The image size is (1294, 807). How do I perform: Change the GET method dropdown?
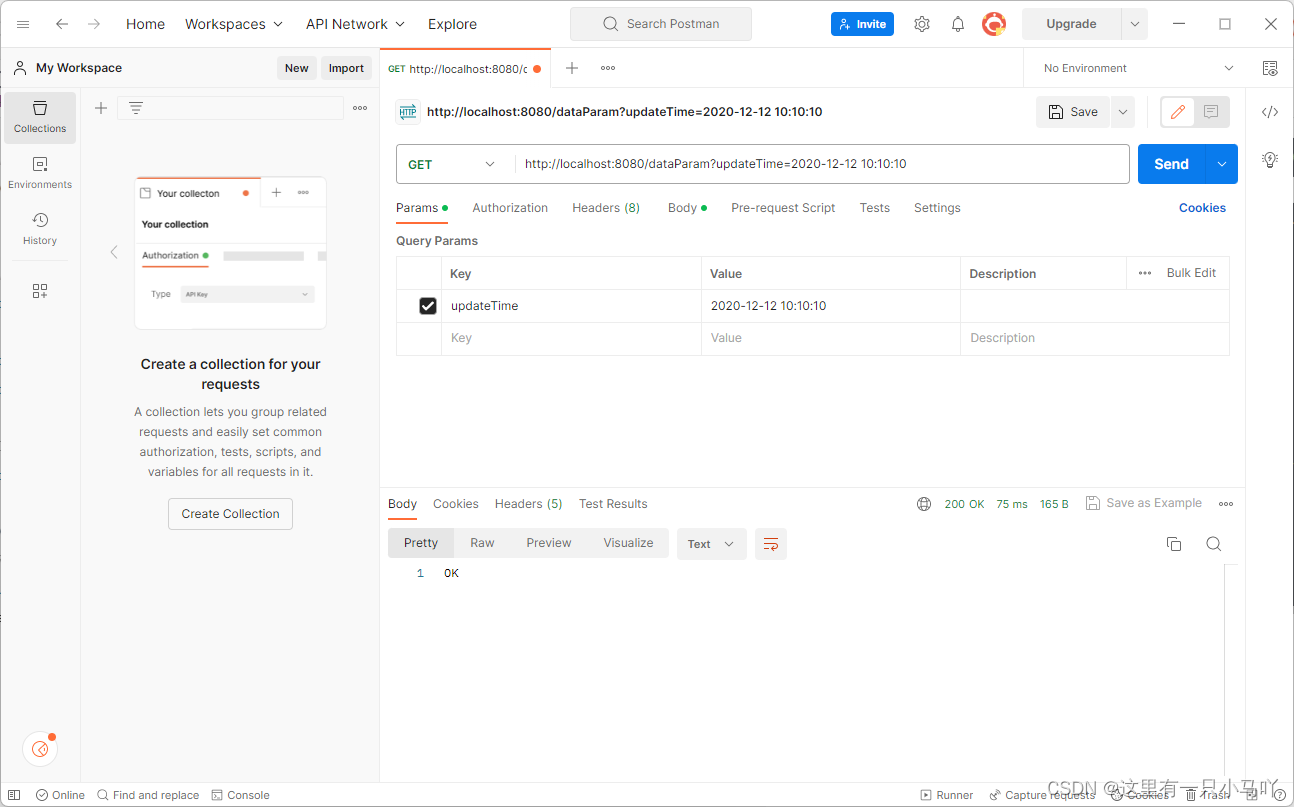[452, 164]
